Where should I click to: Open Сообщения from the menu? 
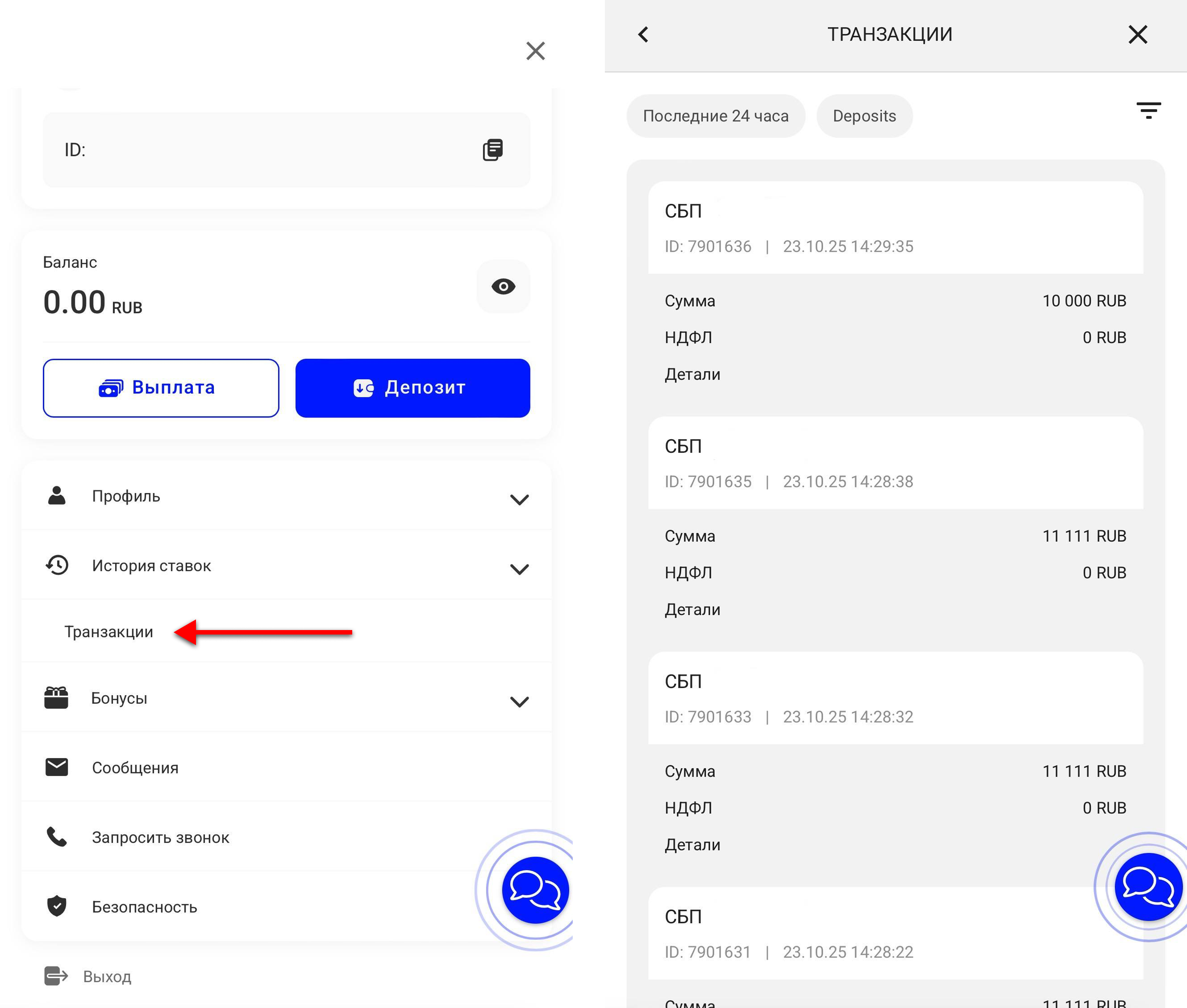point(135,767)
